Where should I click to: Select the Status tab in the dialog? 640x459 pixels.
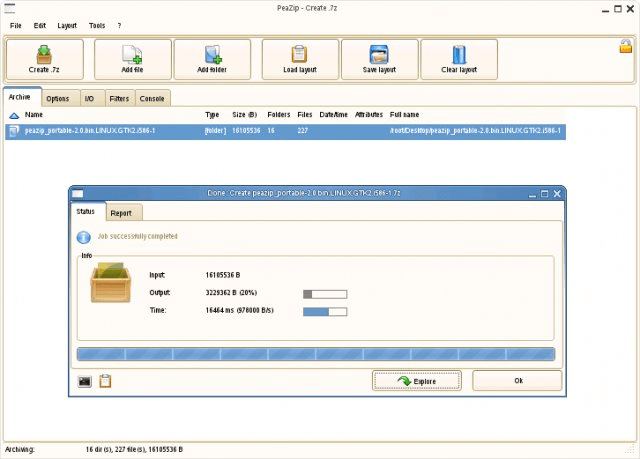pyautogui.click(x=88, y=211)
